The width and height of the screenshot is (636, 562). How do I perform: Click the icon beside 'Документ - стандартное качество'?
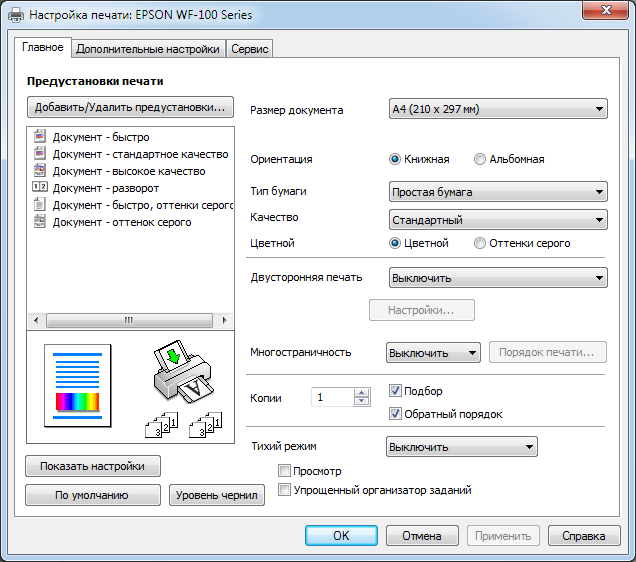point(39,154)
